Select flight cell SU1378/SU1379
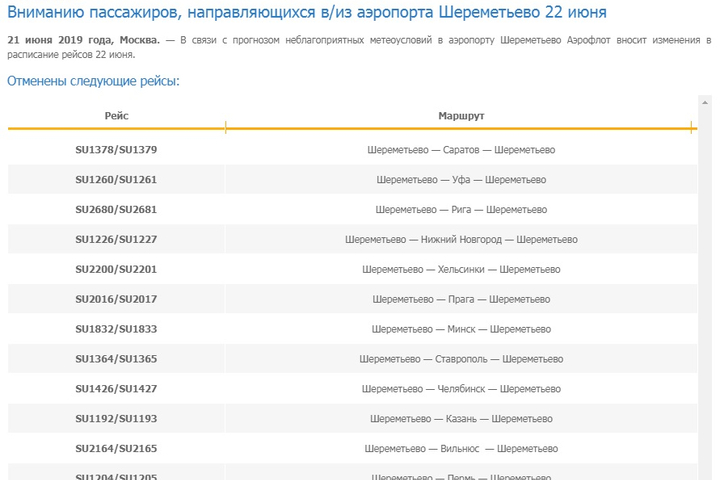Screen dimensions: 720x480 point(116,150)
